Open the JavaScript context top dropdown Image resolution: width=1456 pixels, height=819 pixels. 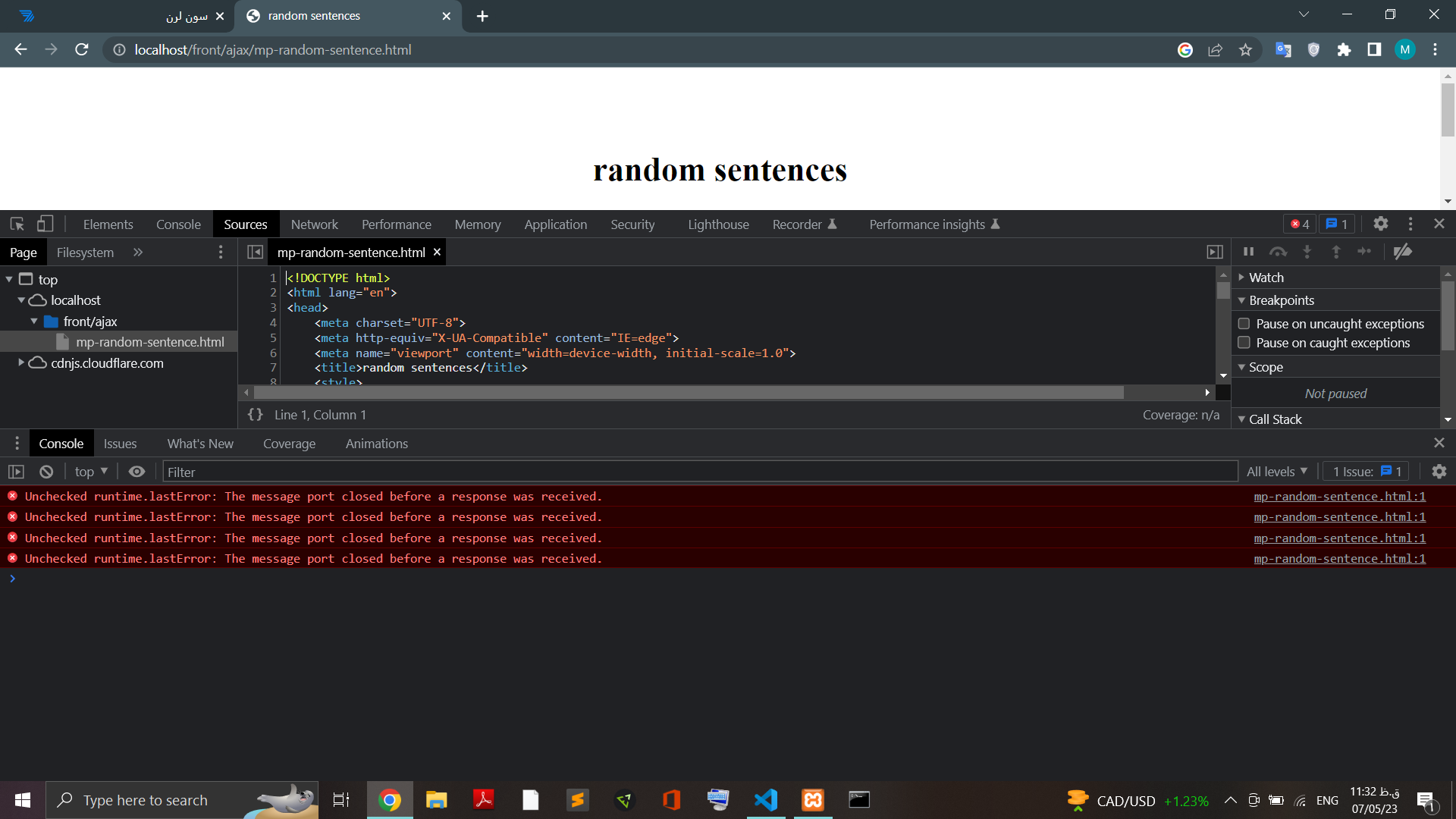91,472
